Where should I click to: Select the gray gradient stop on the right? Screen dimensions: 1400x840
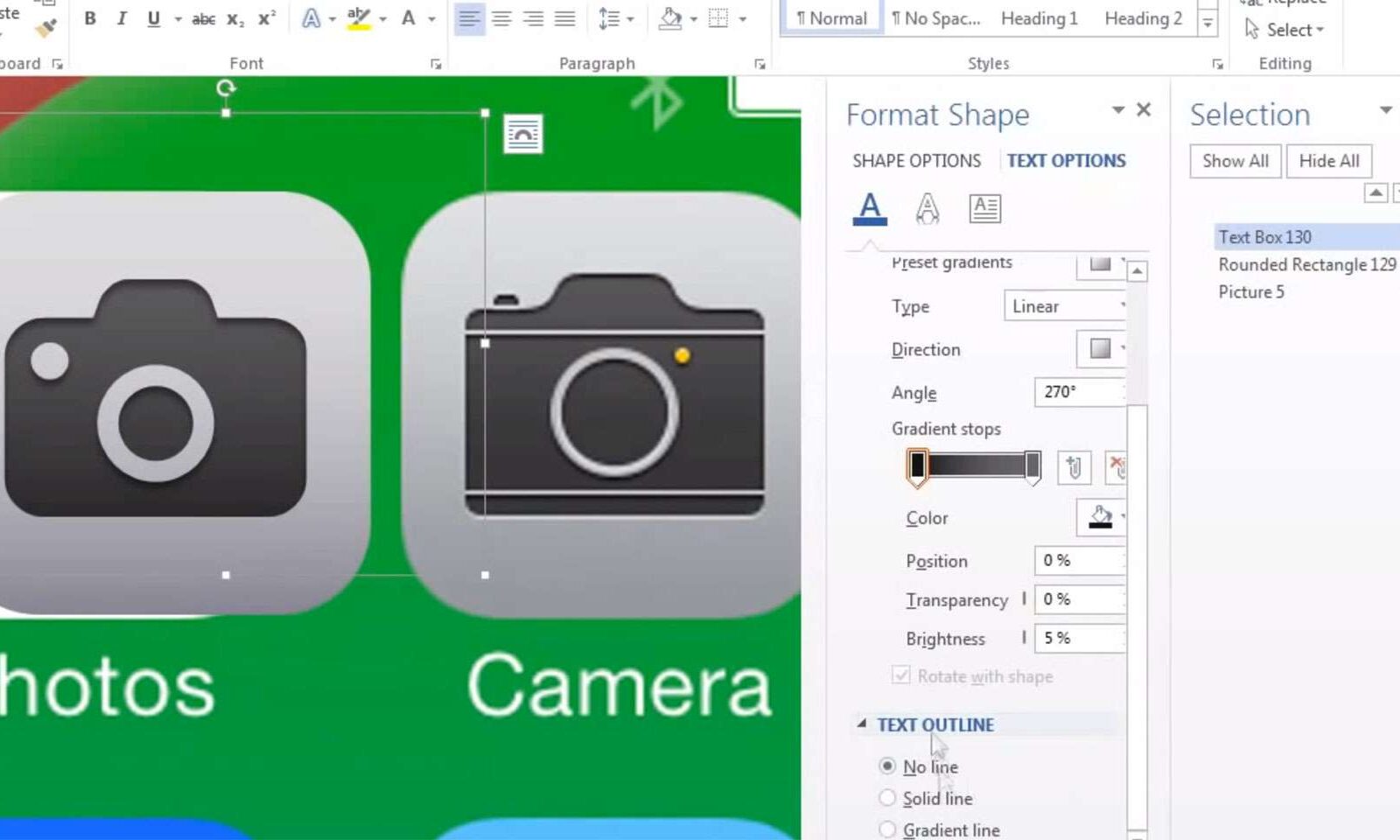click(1032, 465)
